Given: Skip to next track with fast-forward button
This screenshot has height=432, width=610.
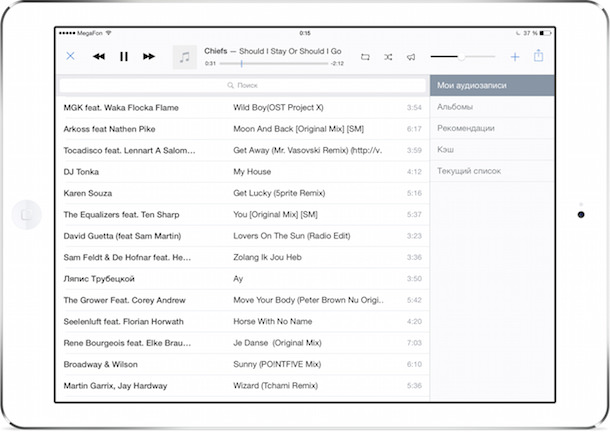Looking at the screenshot, I should tap(149, 56).
